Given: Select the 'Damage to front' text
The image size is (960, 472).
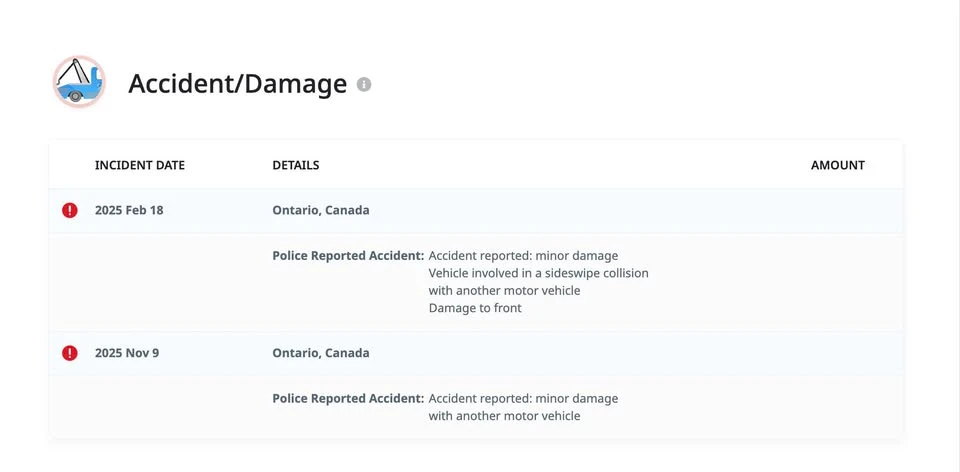Looking at the screenshot, I should 475,309.
